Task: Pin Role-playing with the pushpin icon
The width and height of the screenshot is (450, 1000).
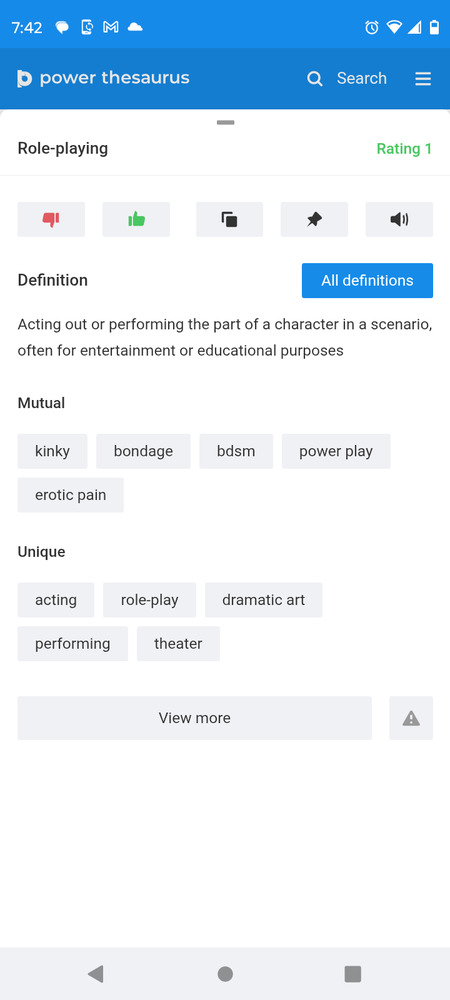Action: coord(314,219)
